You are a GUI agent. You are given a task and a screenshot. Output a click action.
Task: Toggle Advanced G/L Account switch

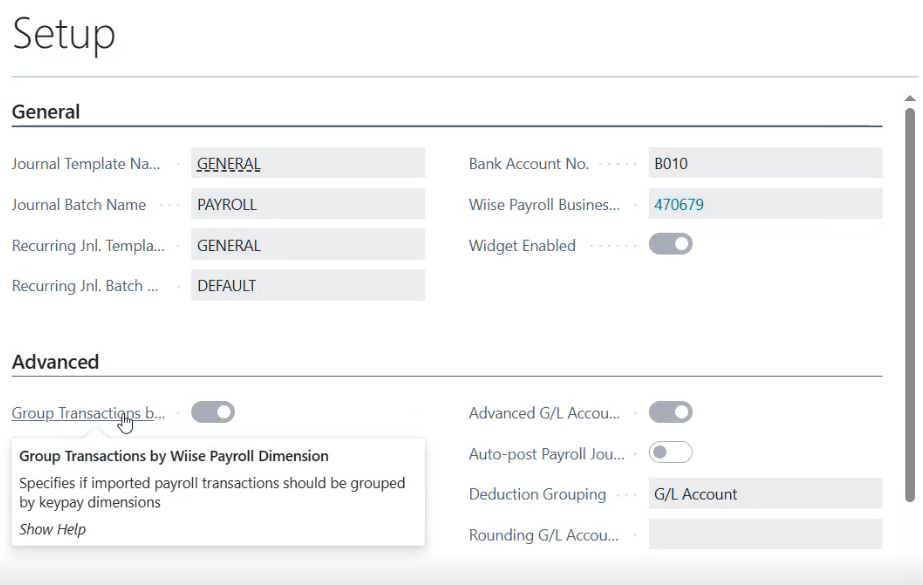click(x=670, y=412)
